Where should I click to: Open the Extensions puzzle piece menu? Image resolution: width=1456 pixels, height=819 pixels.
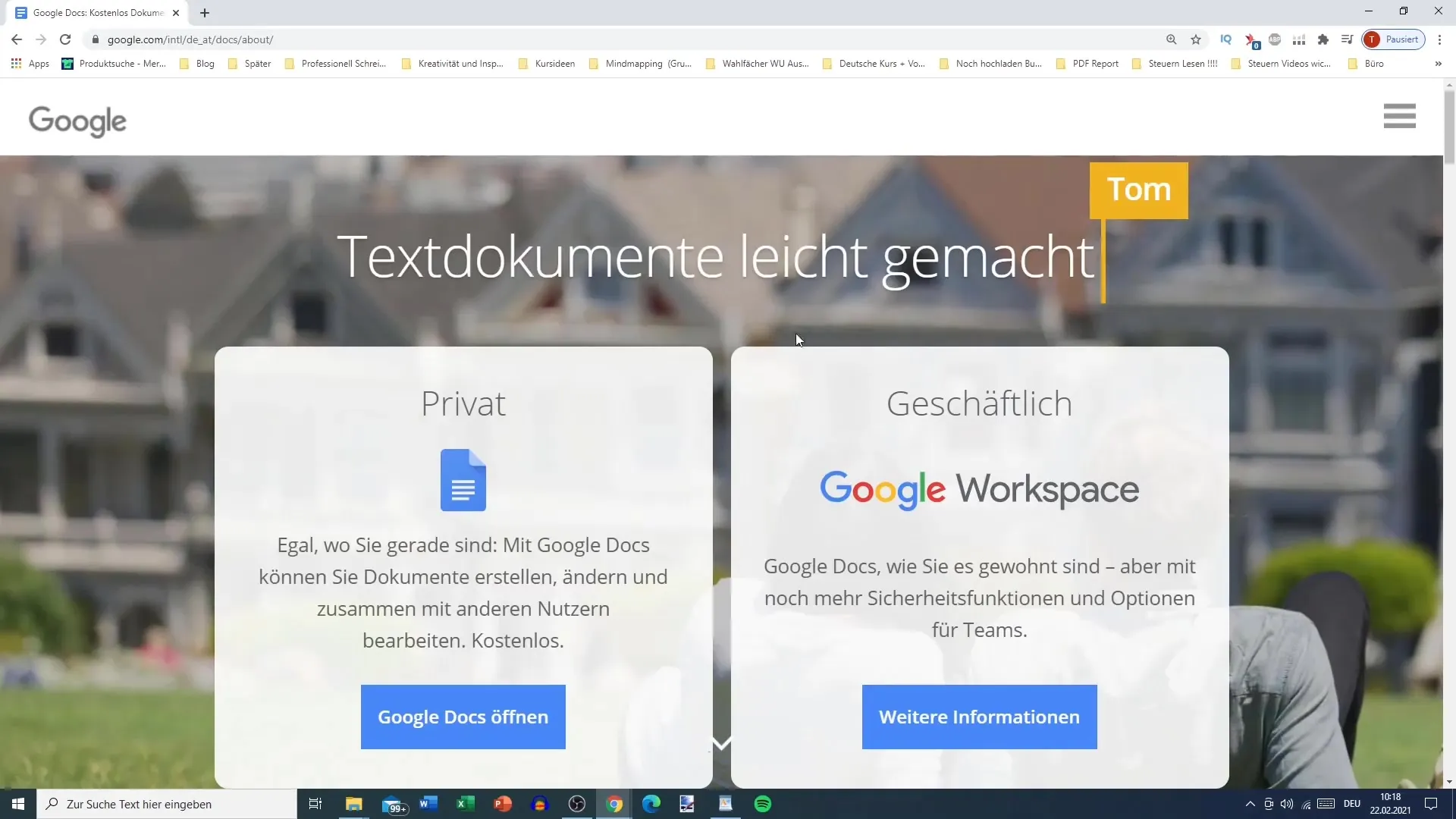click(1323, 39)
